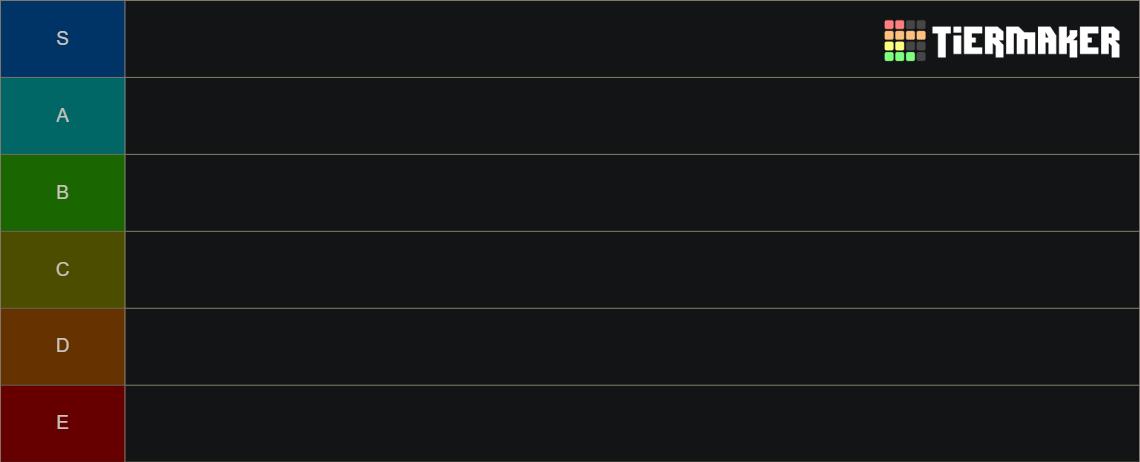This screenshot has height=462, width=1140.
Task: Select the blue S tier label
Action: coord(63,39)
